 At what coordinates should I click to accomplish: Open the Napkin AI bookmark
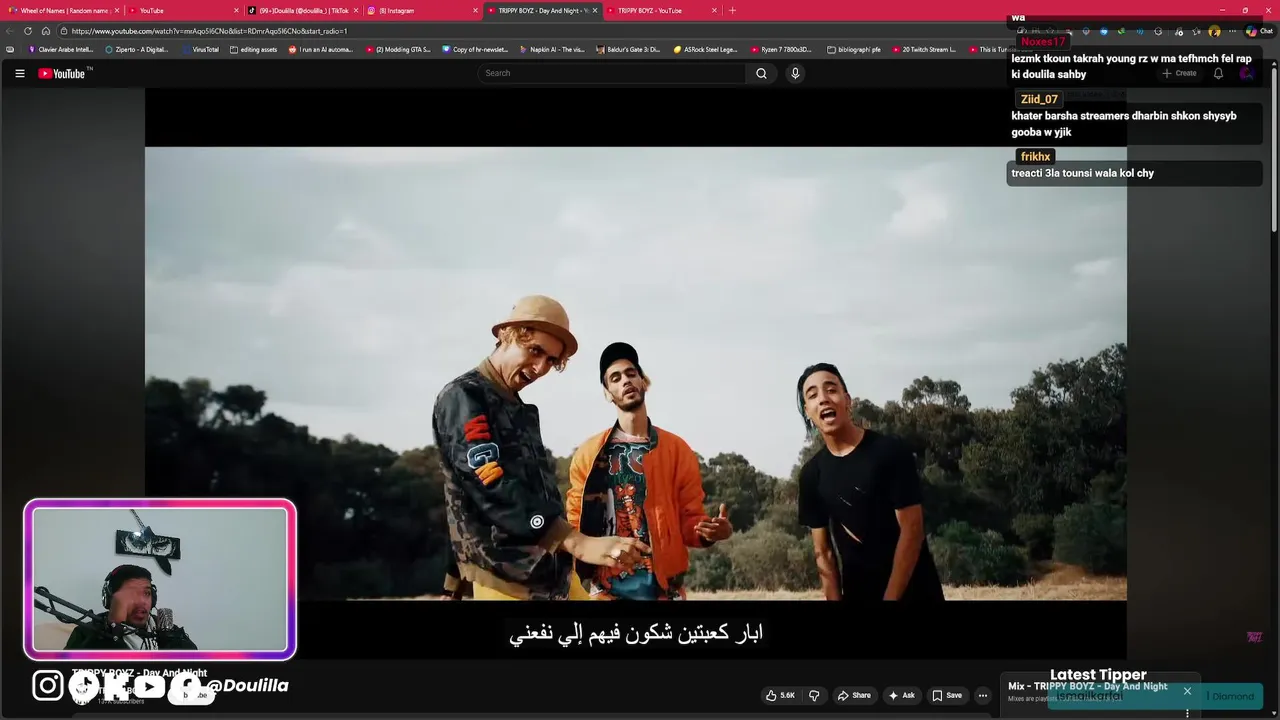point(552,49)
